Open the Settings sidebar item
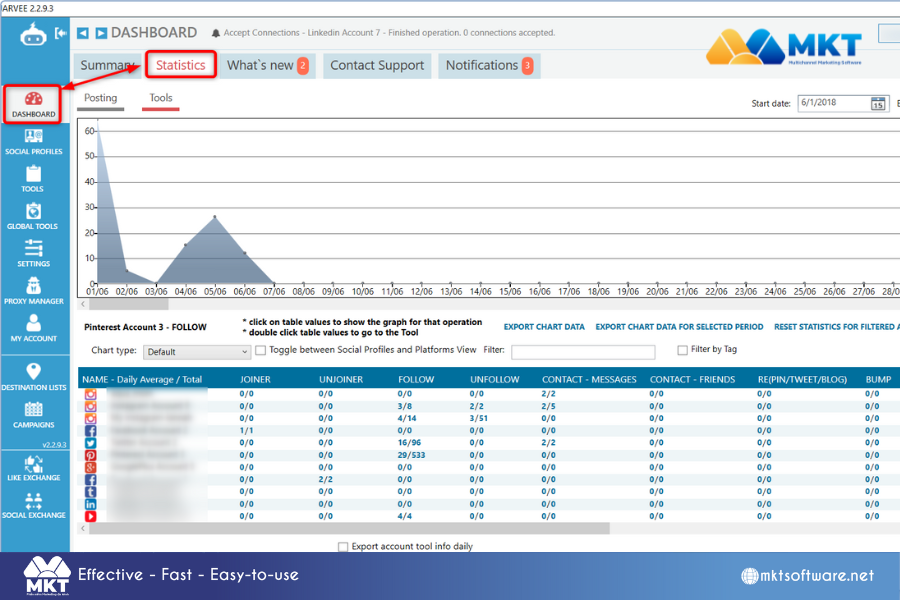This screenshot has width=900, height=600. tap(33, 254)
